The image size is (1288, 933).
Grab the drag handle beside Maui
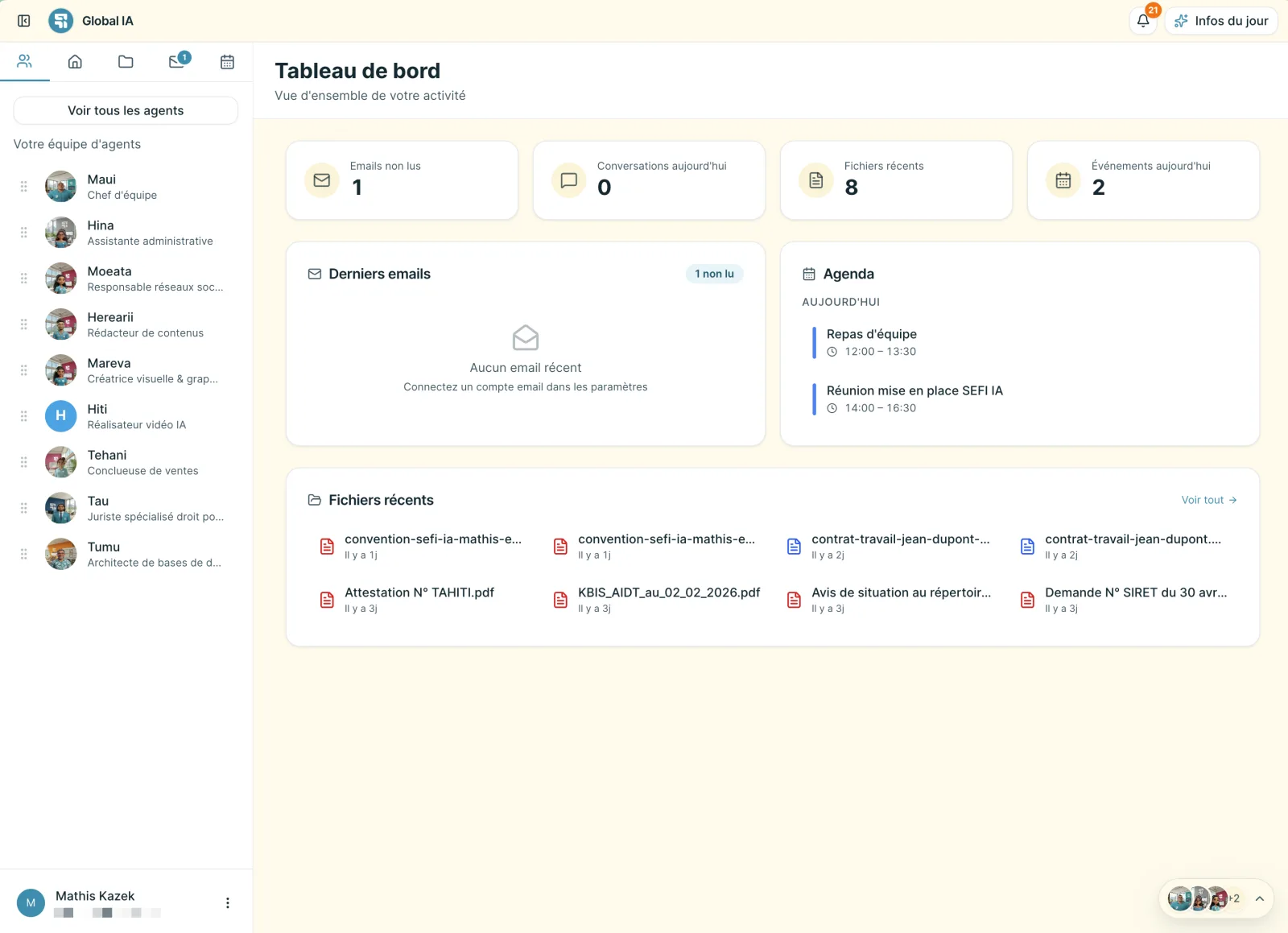click(x=24, y=187)
